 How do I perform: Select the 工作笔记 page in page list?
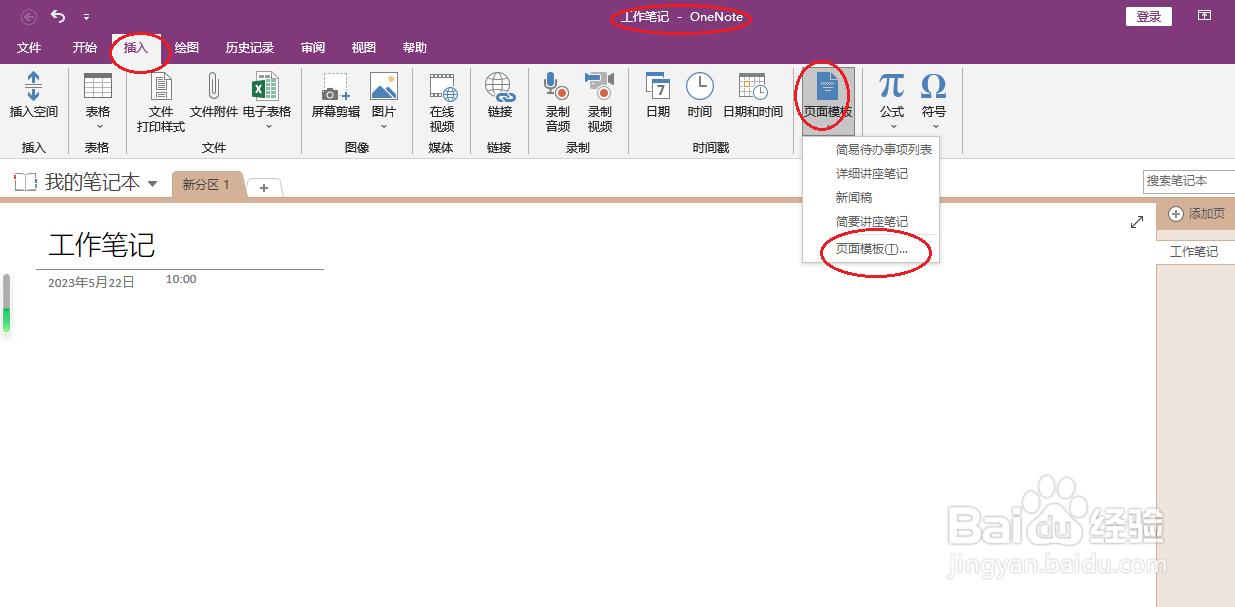coord(1195,252)
